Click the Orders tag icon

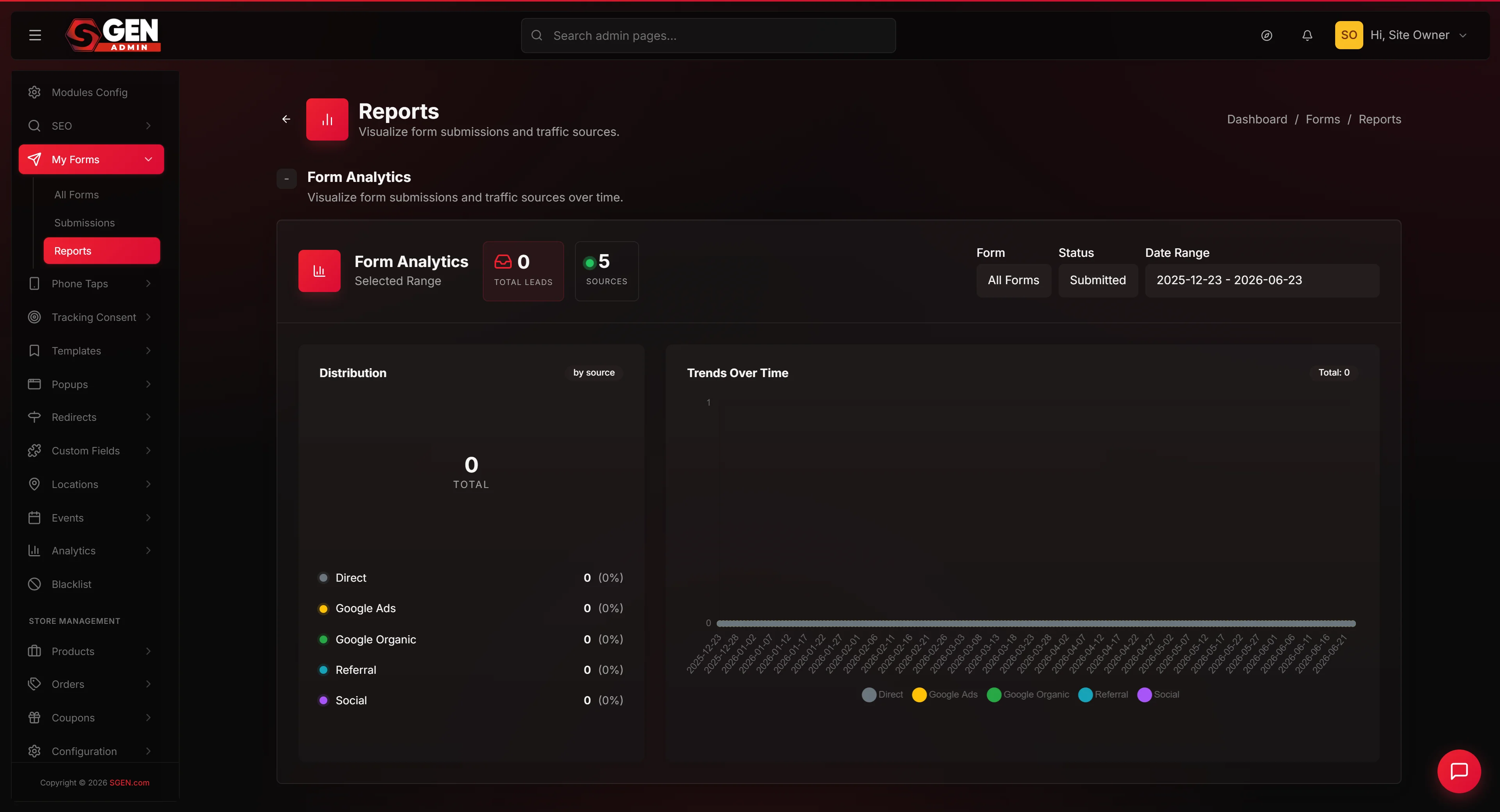(x=34, y=684)
